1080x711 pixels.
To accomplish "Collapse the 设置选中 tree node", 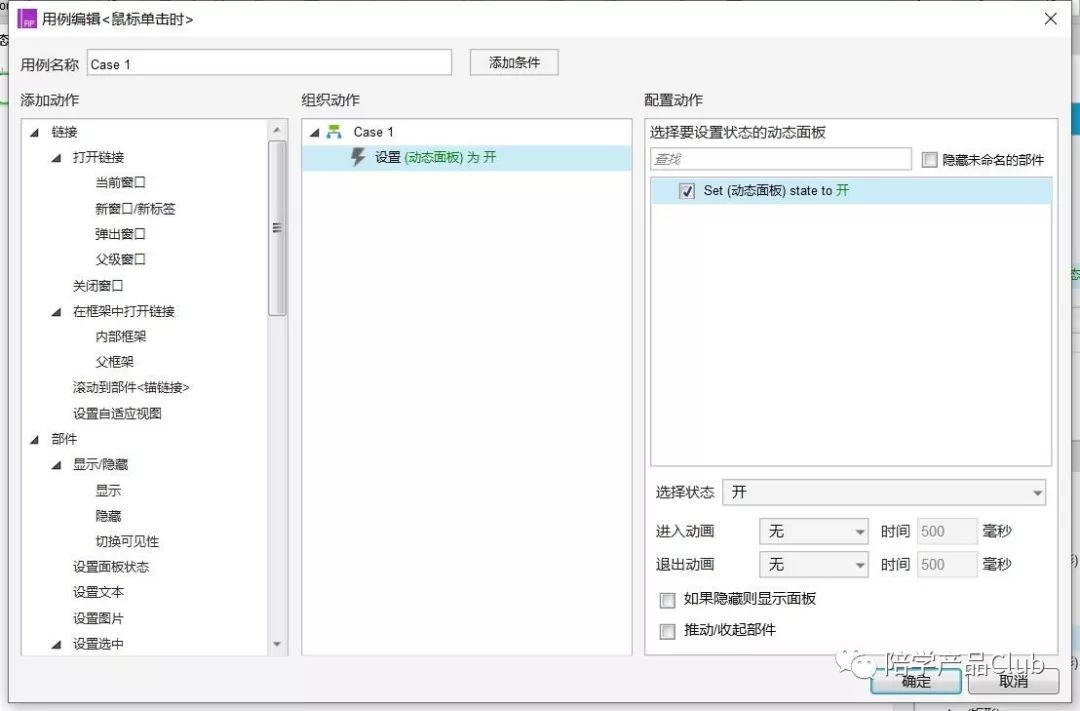I will (x=56, y=644).
